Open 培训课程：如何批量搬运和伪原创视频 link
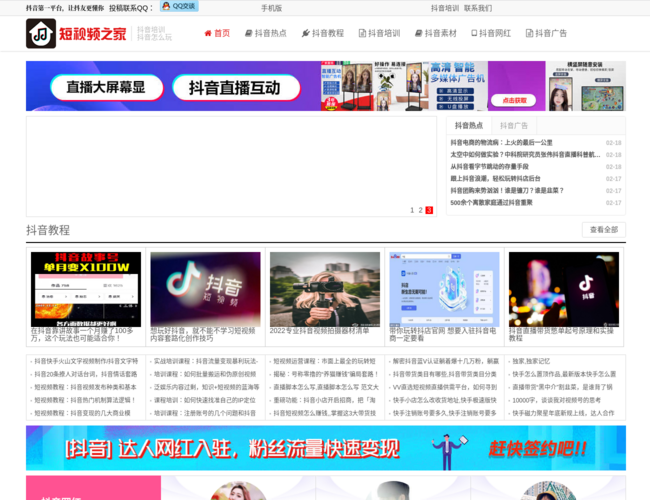Screen dimensions: 650x500 tap(205, 374)
